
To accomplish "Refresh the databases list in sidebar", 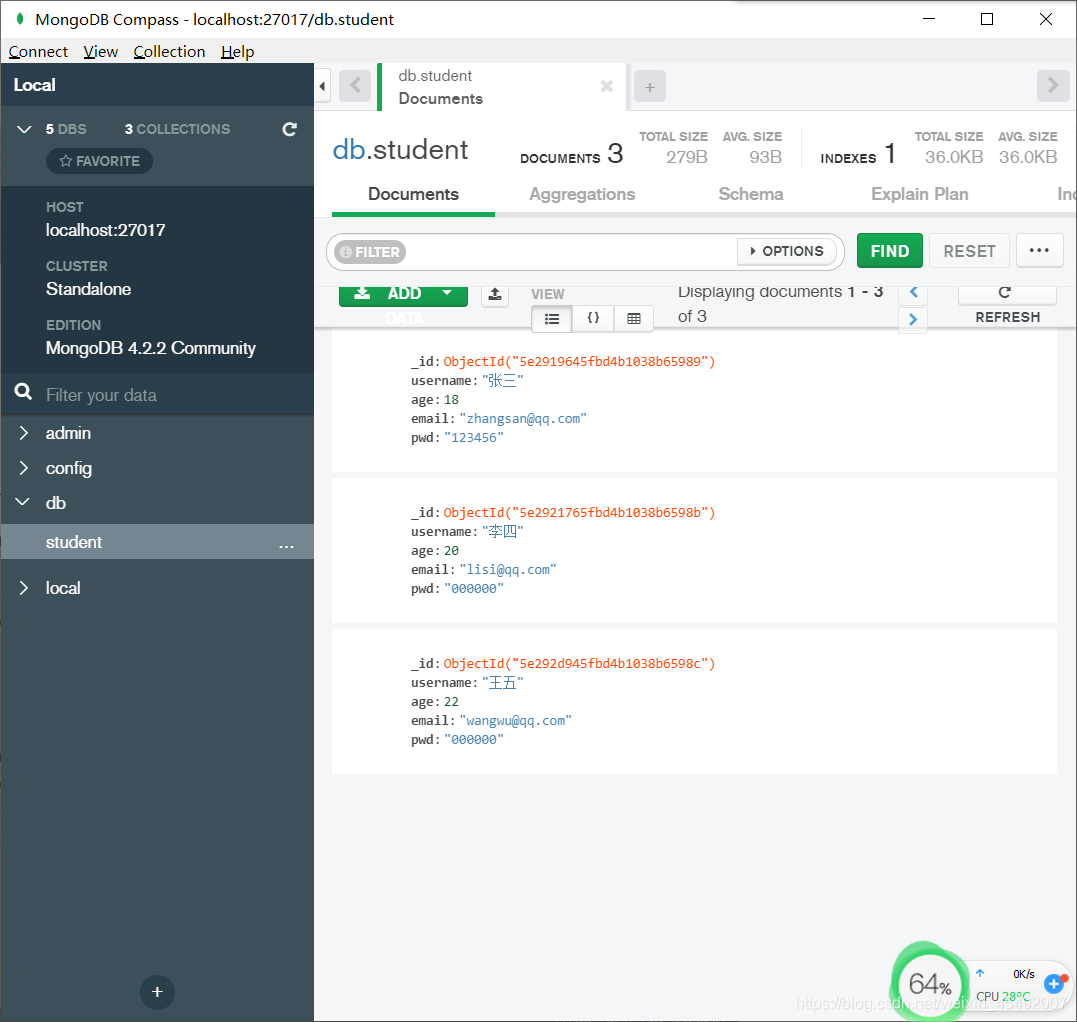I will point(289,129).
